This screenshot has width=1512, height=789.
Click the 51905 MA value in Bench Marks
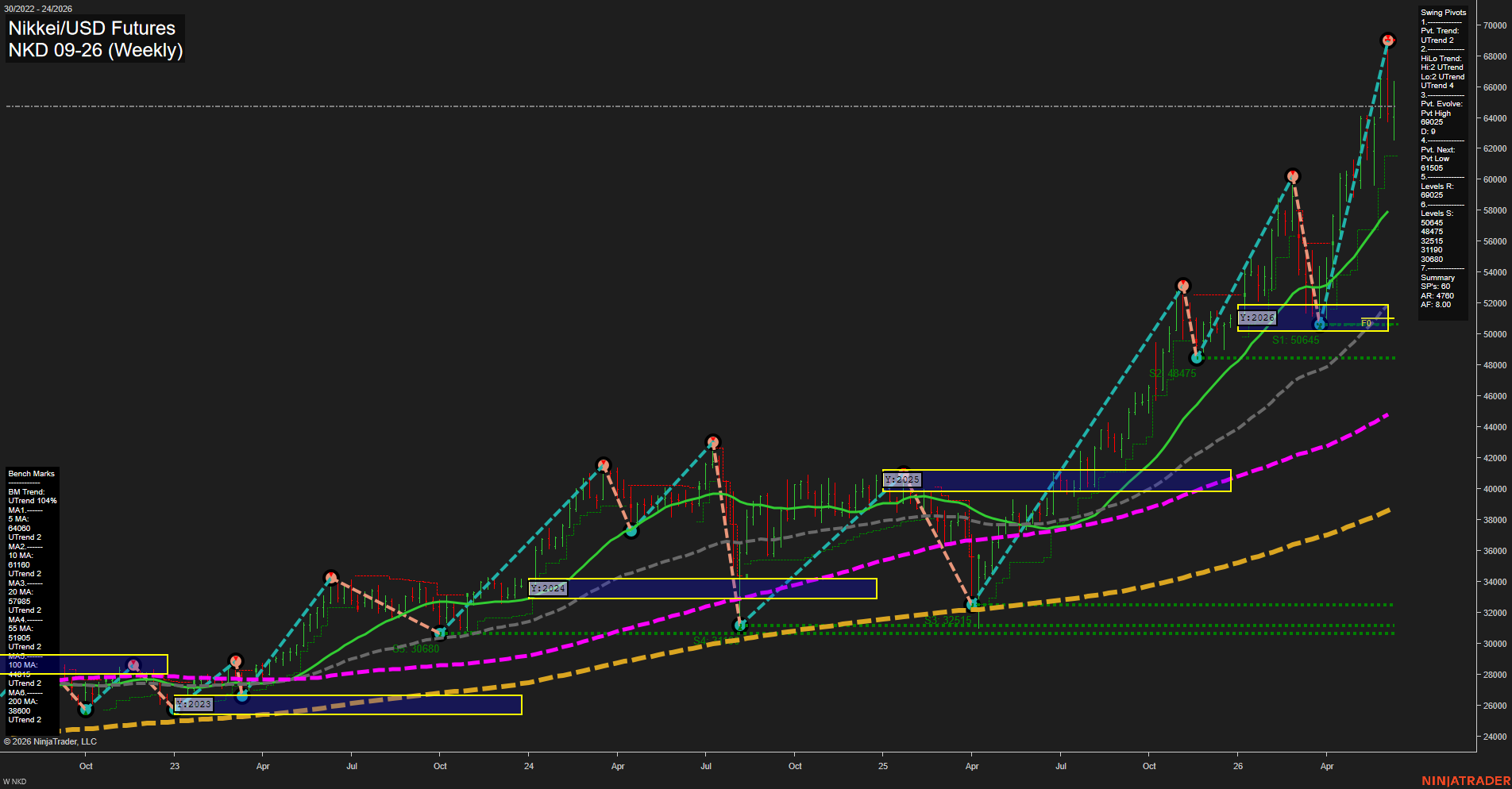[x=19, y=638]
